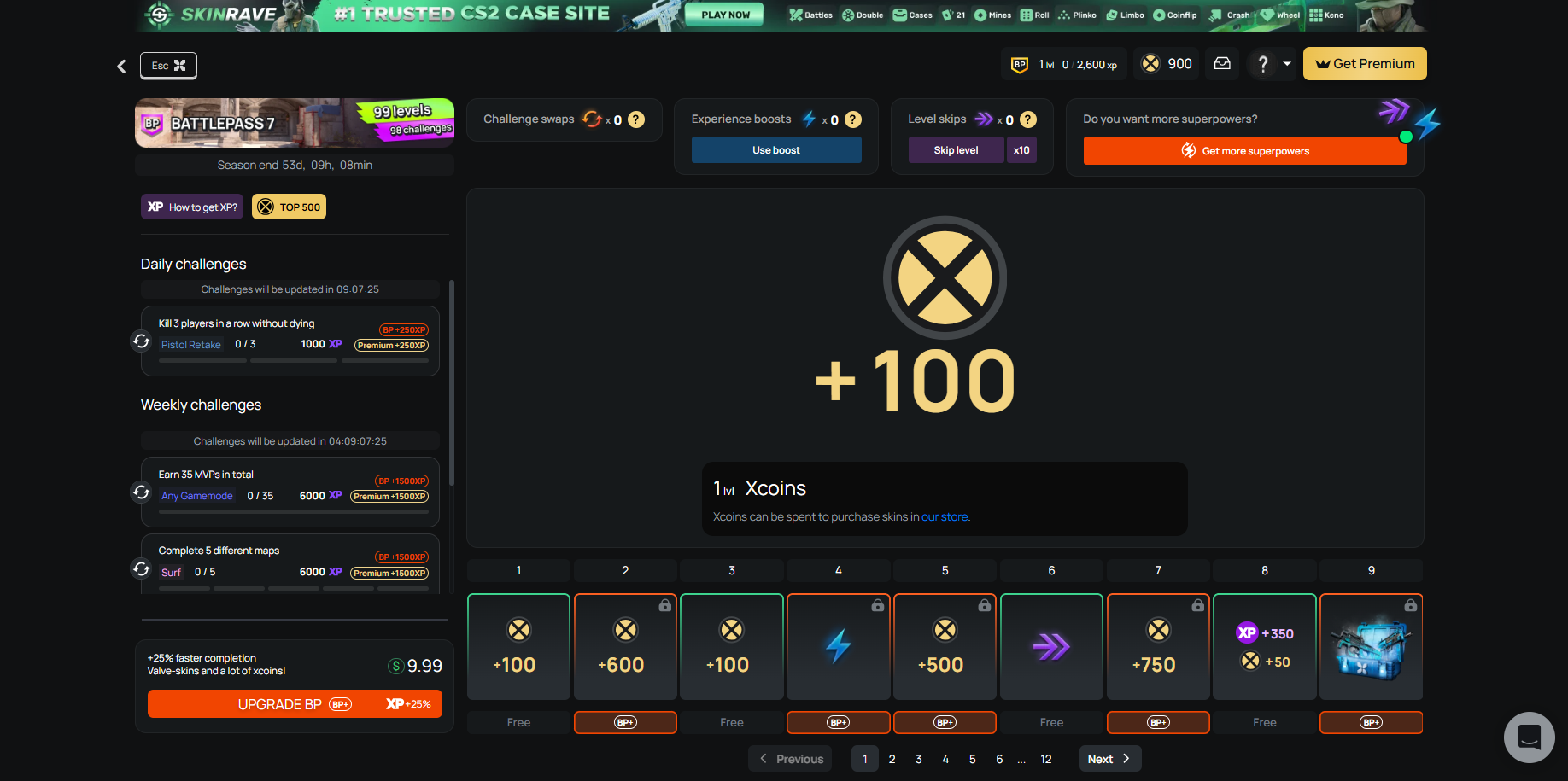The height and width of the screenshot is (781, 1568).
Task: Swap the Pistol Retake daily challenge
Action: [142, 341]
